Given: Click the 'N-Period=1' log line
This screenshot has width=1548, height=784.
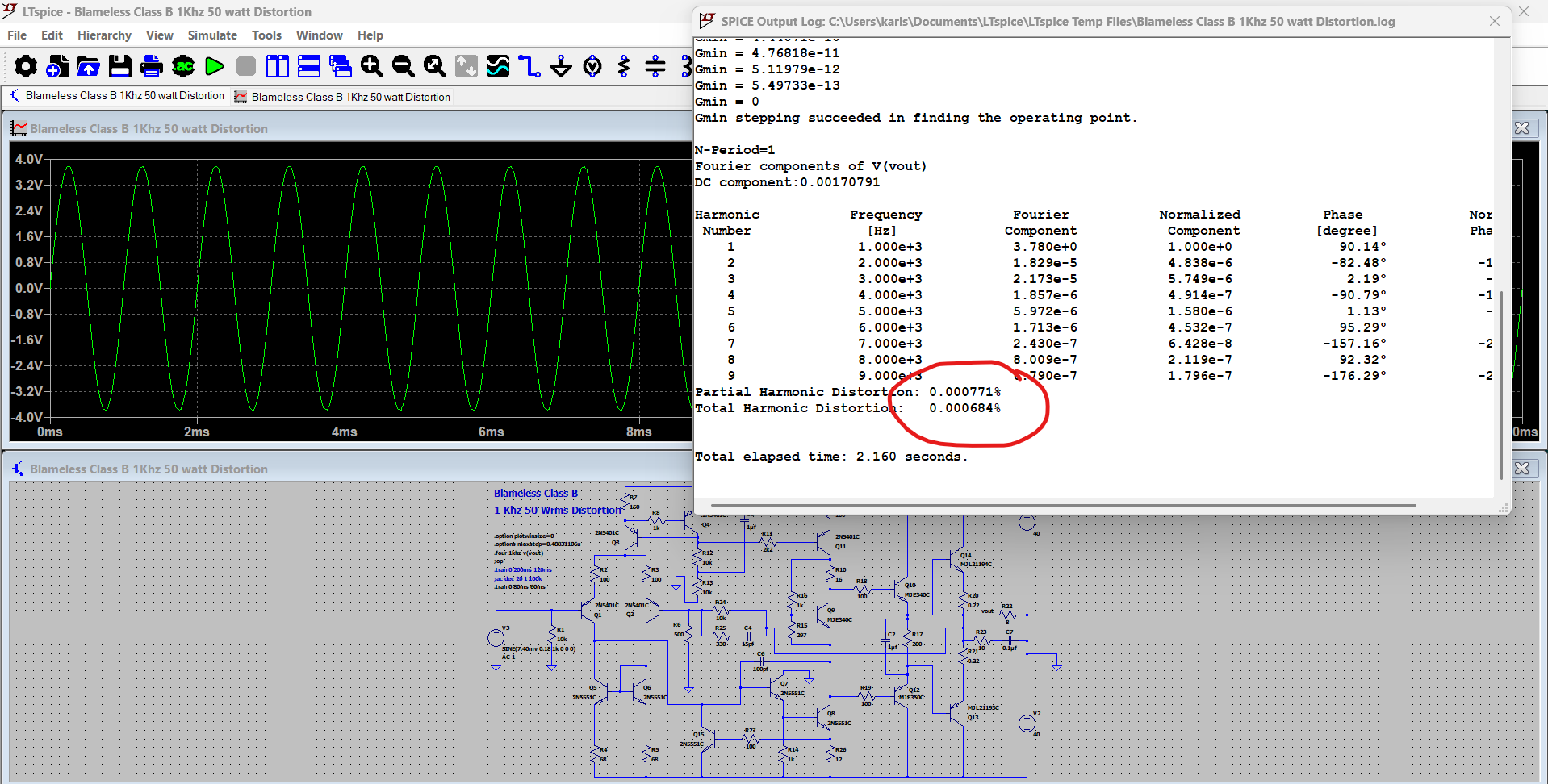Looking at the screenshot, I should [x=734, y=150].
